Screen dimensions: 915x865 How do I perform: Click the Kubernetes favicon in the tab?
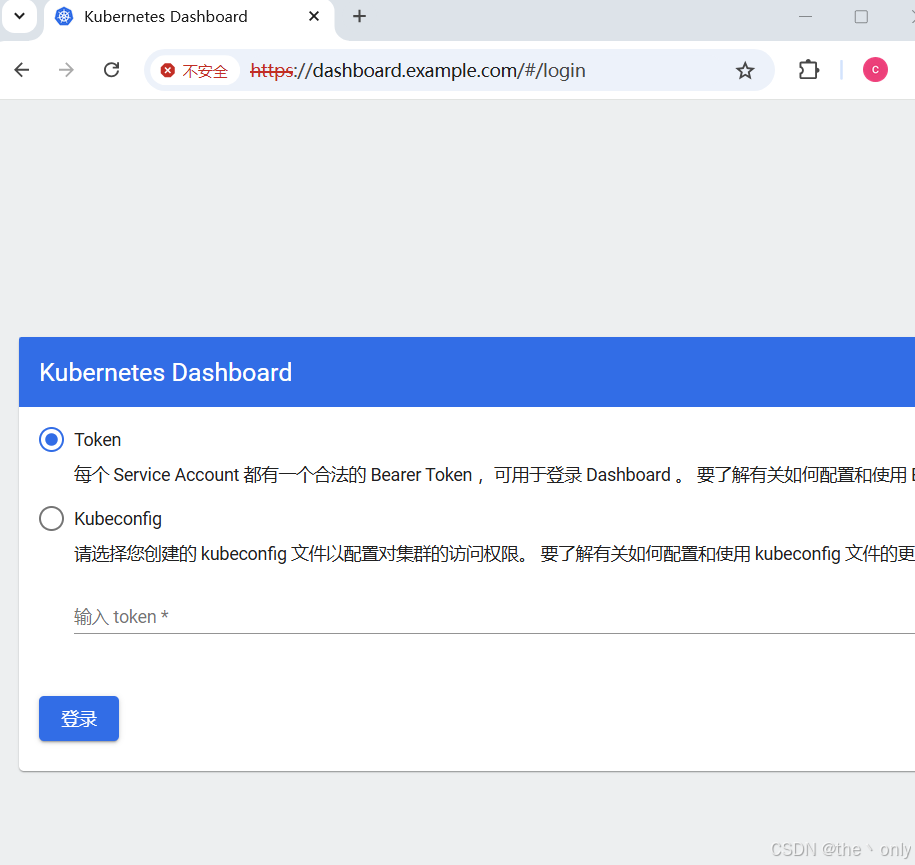coord(64,16)
